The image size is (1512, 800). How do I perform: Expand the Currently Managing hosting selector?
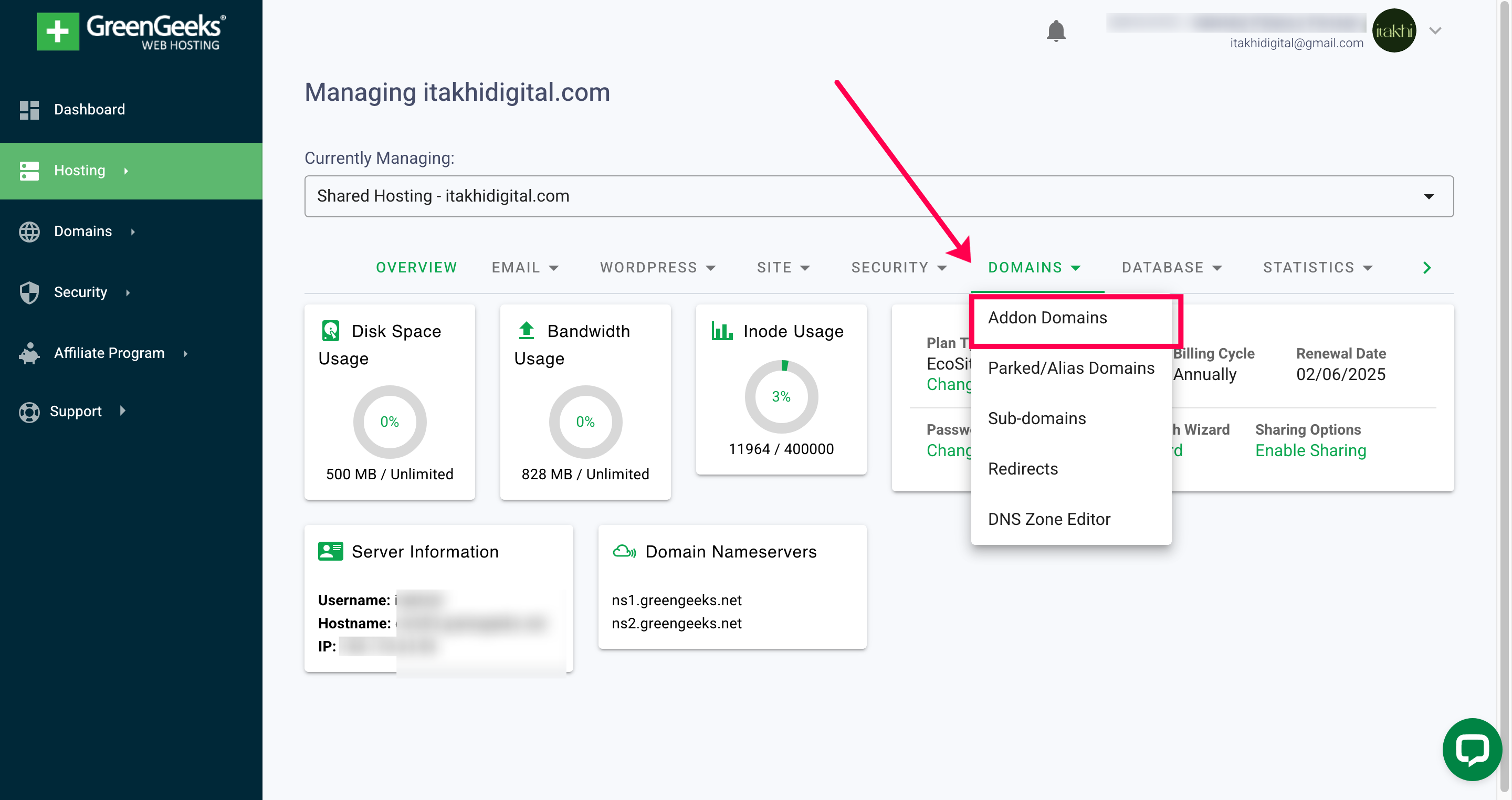(1430, 196)
